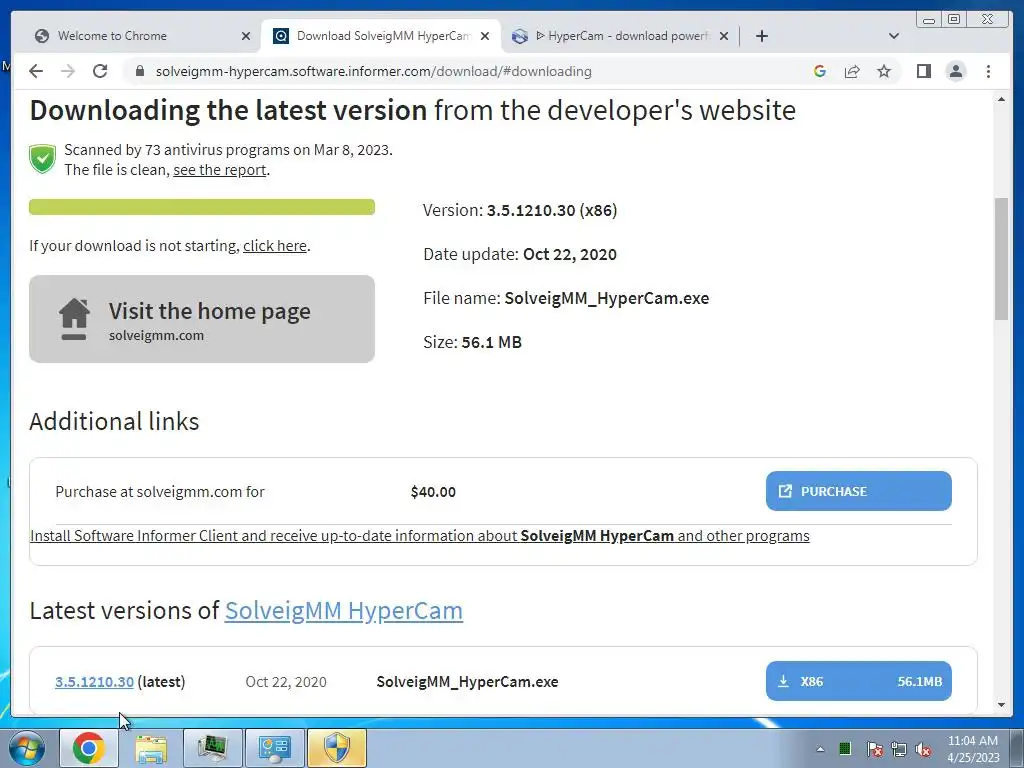Open the Chrome profile avatar
Image resolution: width=1024 pixels, height=768 pixels.
click(955, 71)
